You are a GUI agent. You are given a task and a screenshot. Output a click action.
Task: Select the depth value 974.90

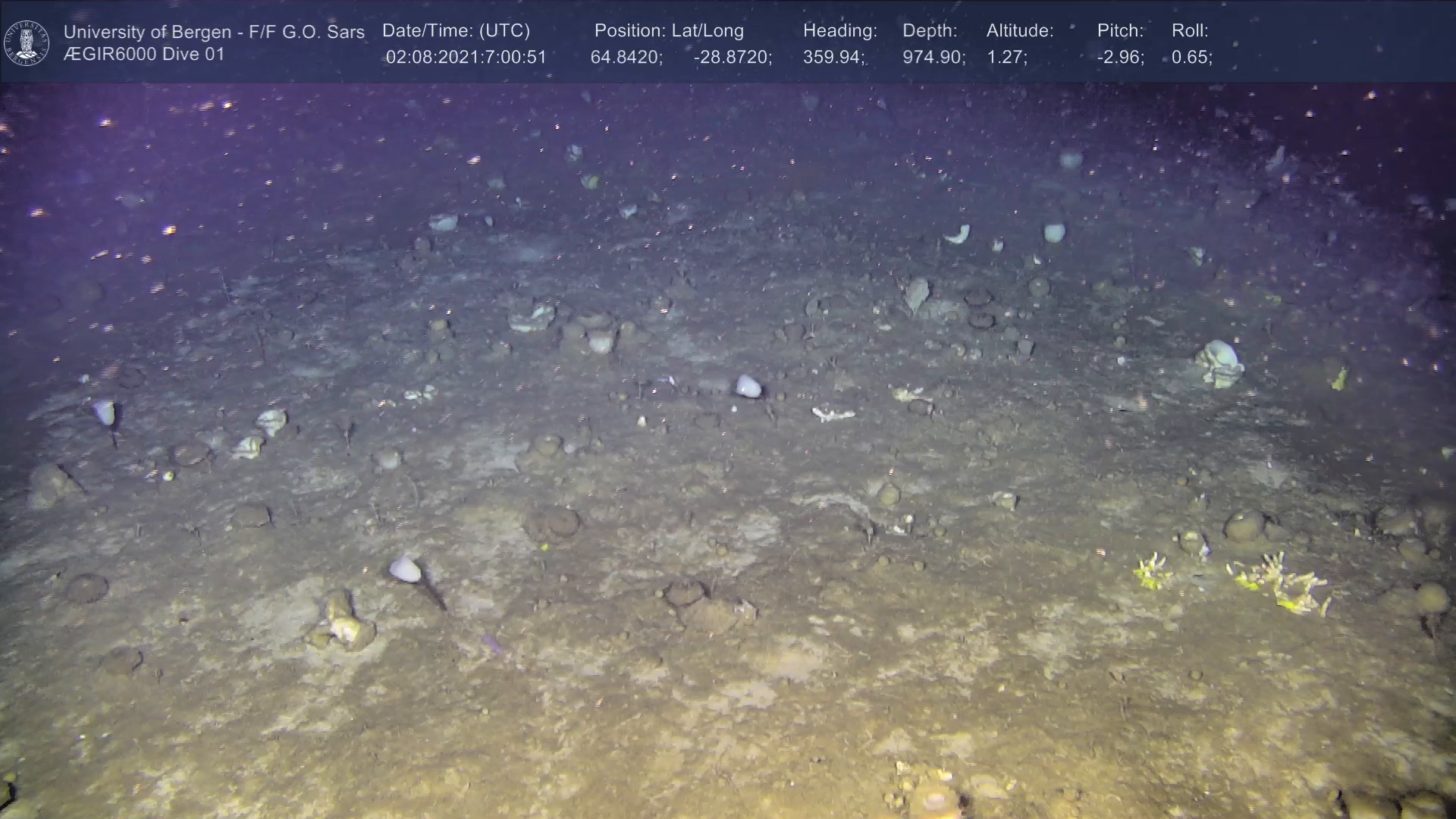[x=933, y=58]
